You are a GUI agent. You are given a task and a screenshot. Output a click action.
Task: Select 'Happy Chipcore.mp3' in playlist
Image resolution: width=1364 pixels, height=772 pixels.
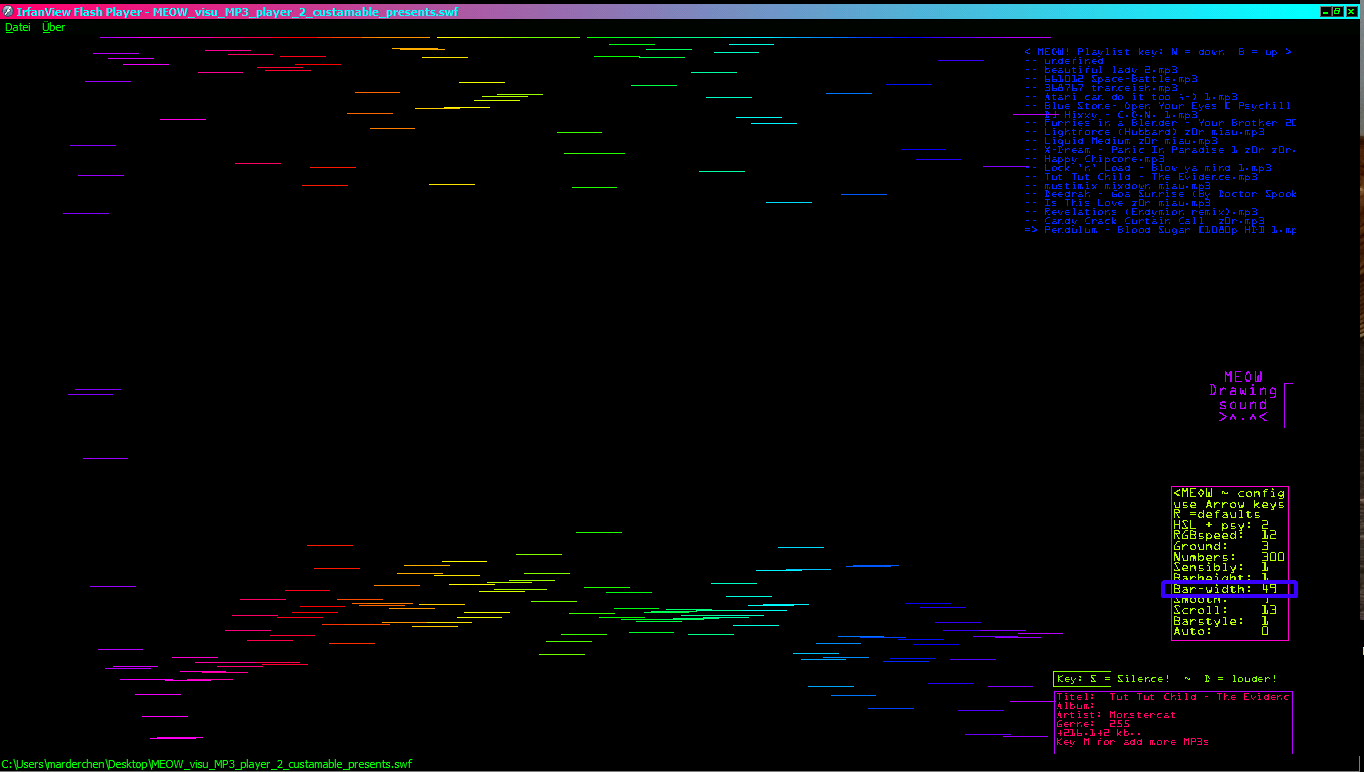click(x=1095, y=159)
